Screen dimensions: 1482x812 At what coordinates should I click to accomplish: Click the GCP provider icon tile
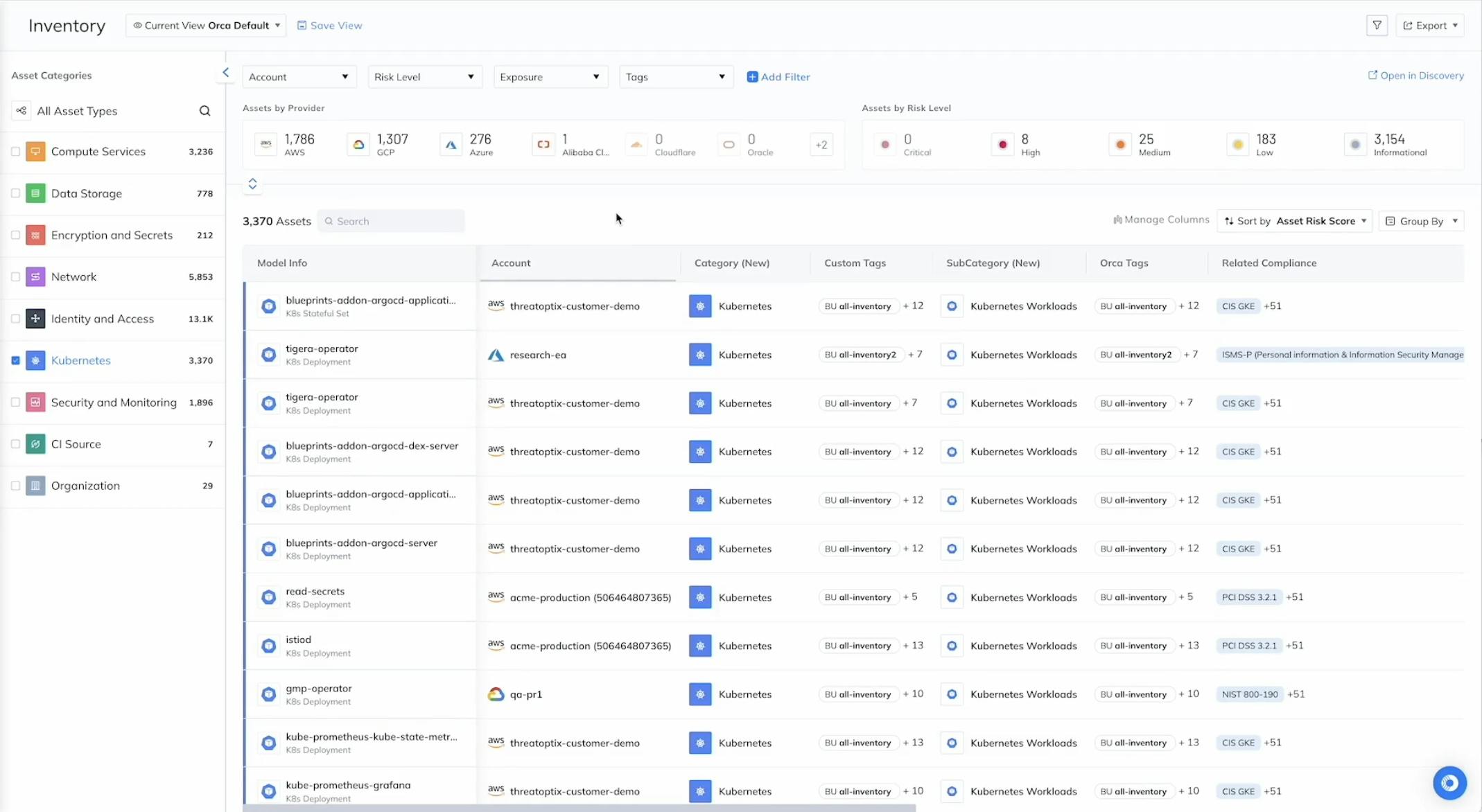(358, 144)
